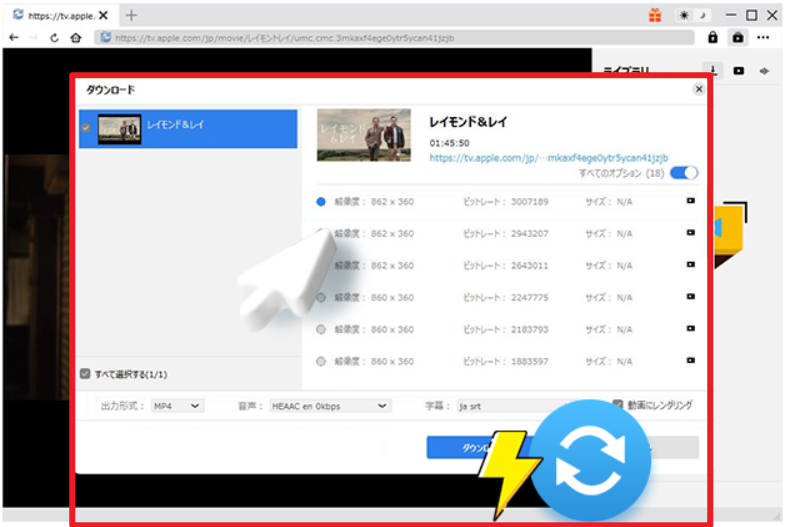This screenshot has width=785, height=527.
Task: Click the bag icon beside the padlock
Action: (x=737, y=38)
